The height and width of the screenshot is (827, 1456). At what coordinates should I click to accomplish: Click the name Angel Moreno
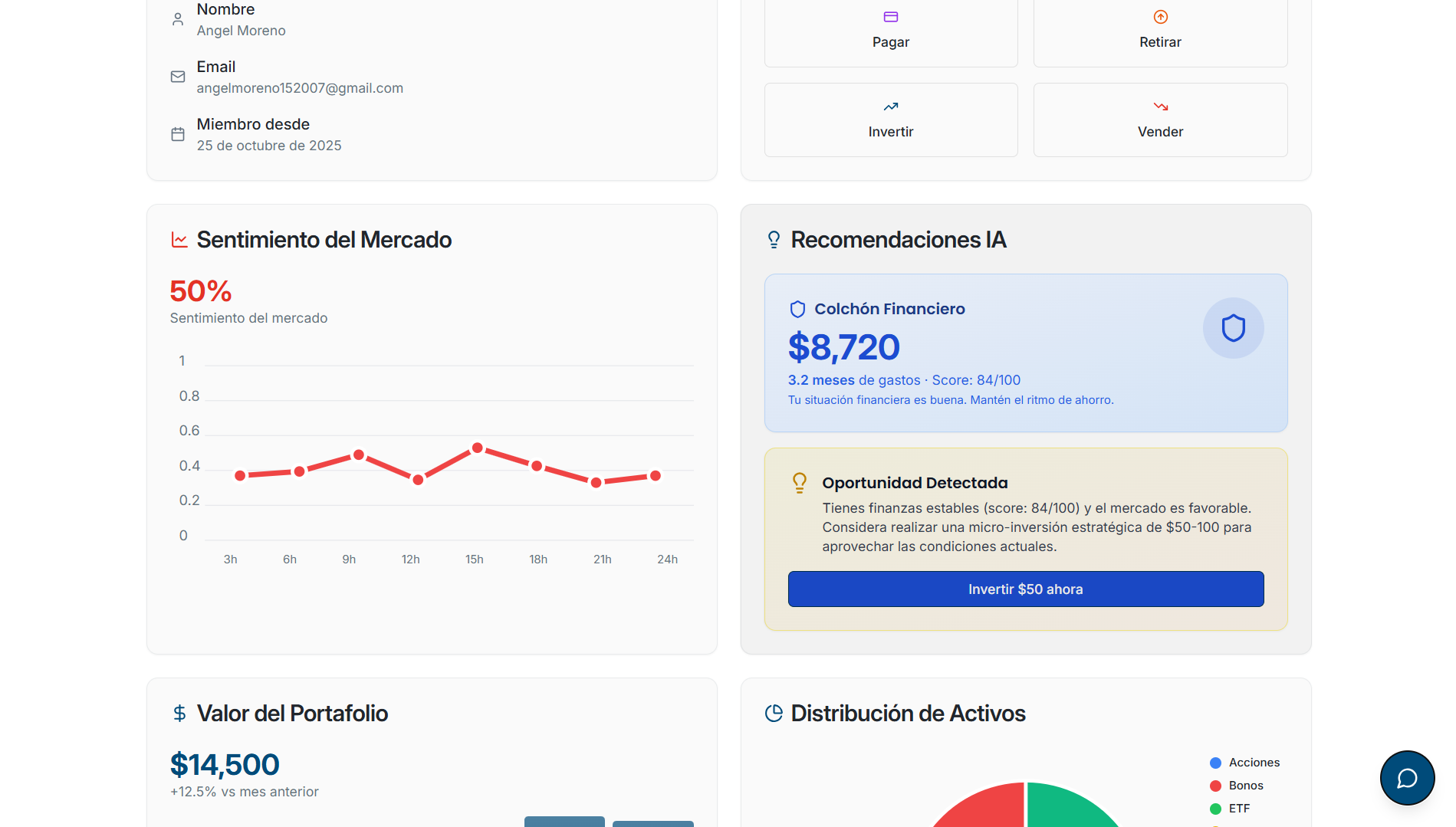coord(241,31)
